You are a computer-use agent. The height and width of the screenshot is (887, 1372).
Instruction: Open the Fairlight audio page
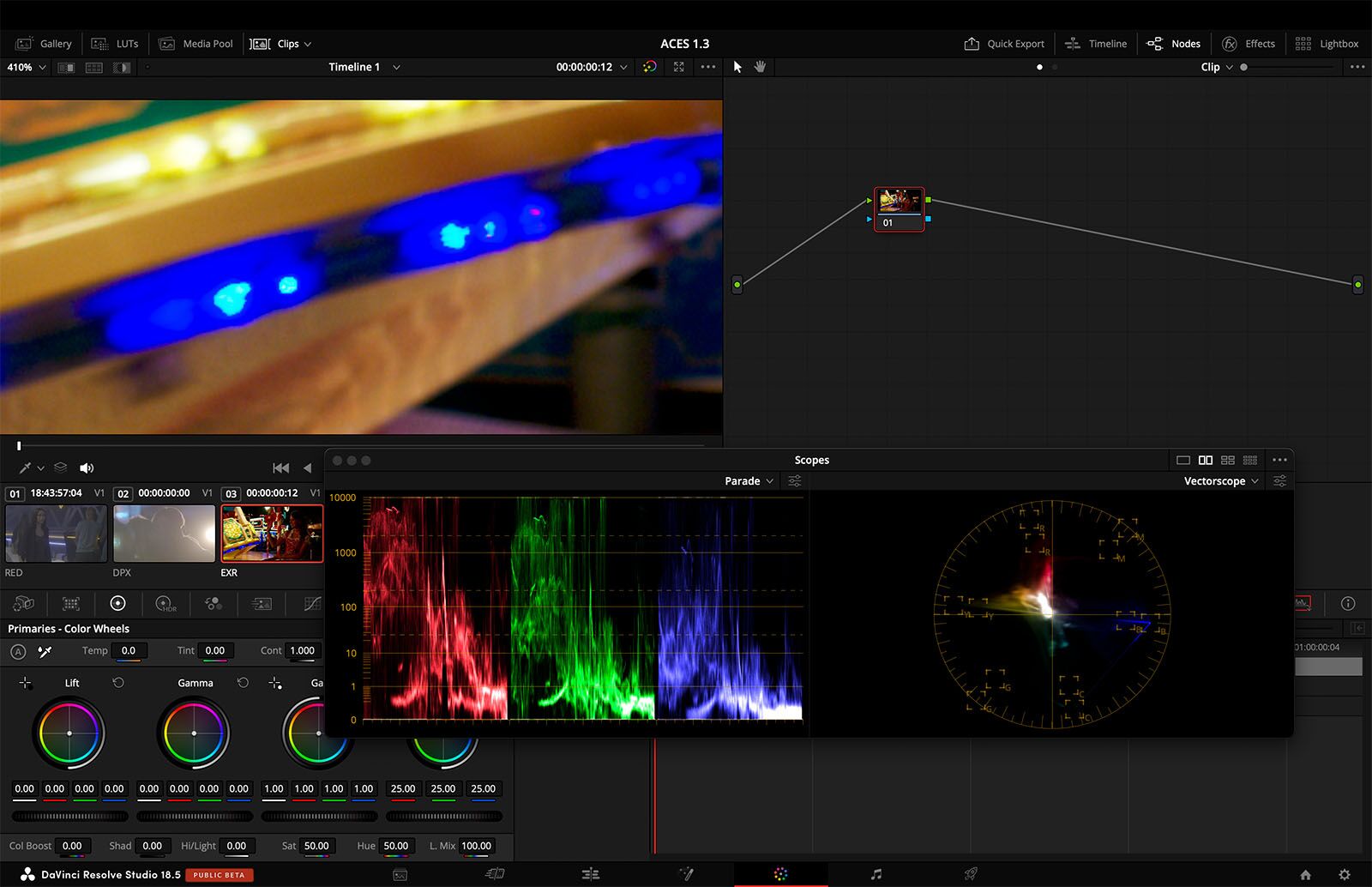tap(876, 874)
